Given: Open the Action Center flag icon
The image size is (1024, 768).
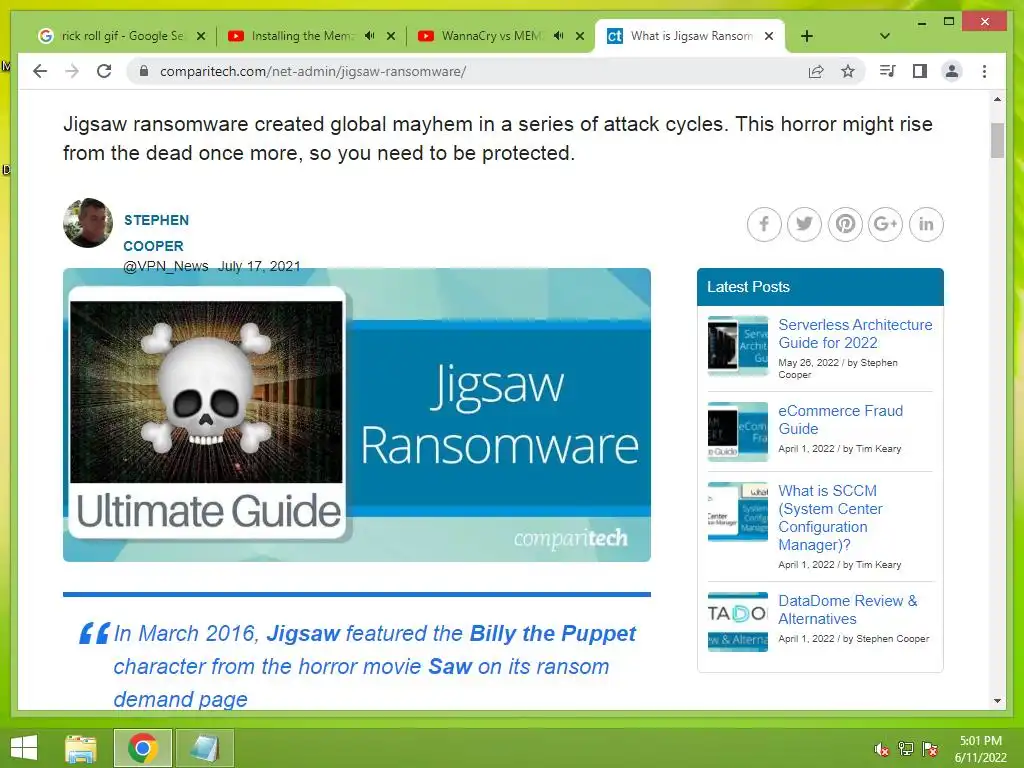Looking at the screenshot, I should pos(930,749).
